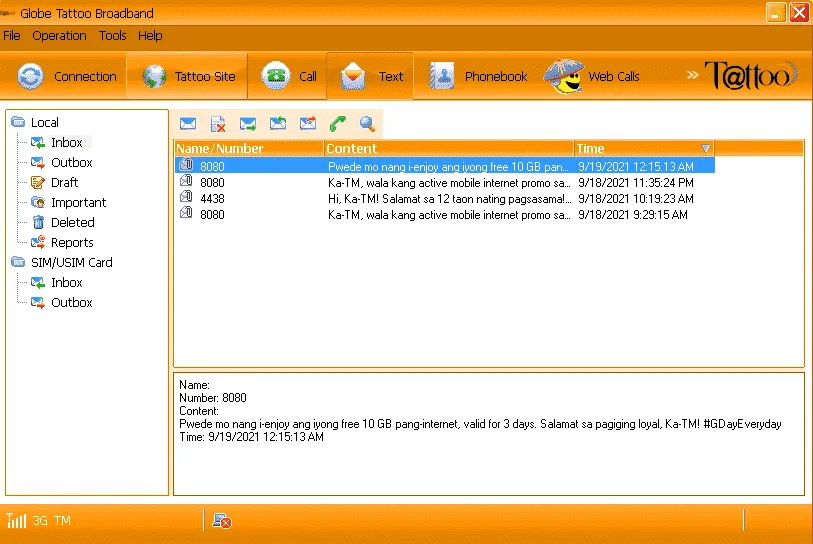
Task: Click the reply message icon
Action: [278, 123]
